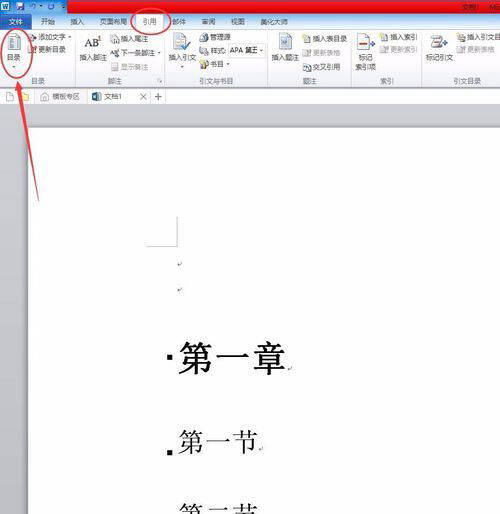Click 交叉引用 cross-reference
Screen dimensions: 500x514
click(322, 67)
